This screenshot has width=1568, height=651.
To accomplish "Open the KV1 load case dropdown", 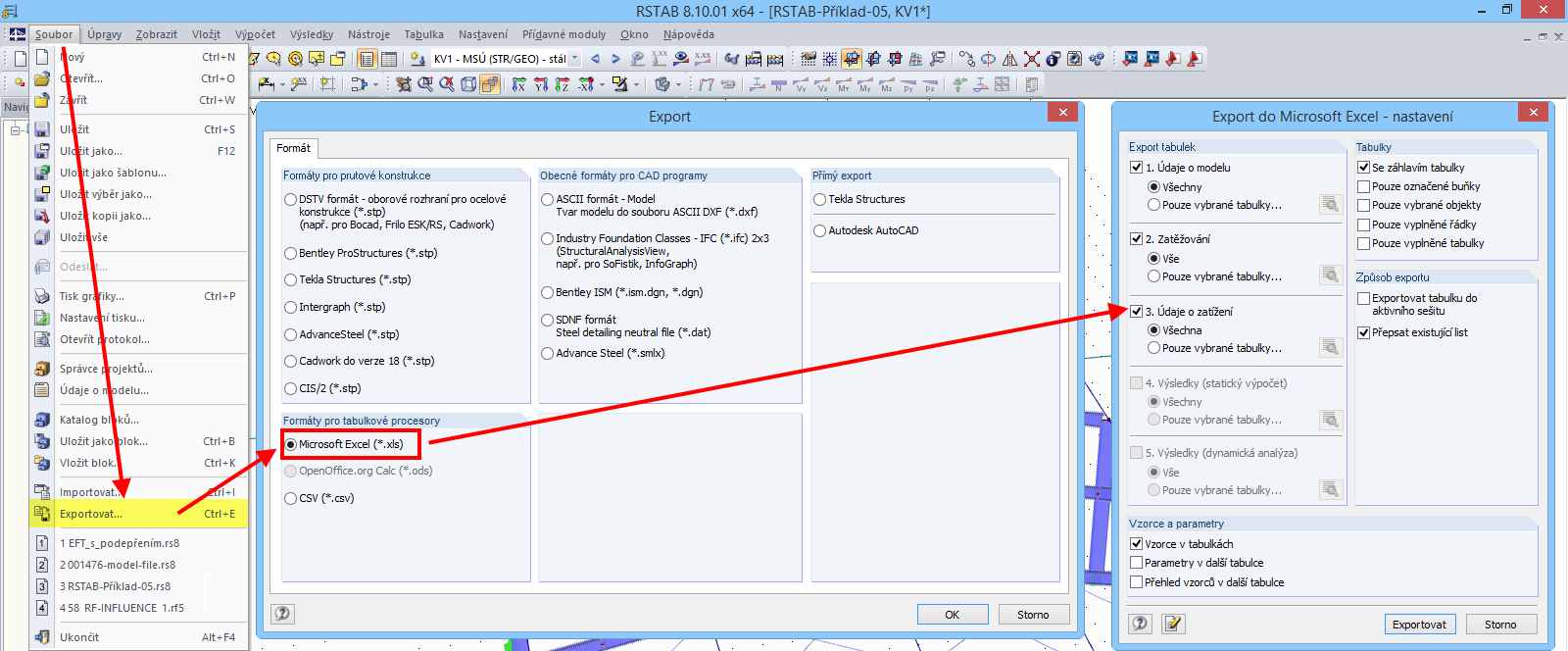I will (x=574, y=59).
